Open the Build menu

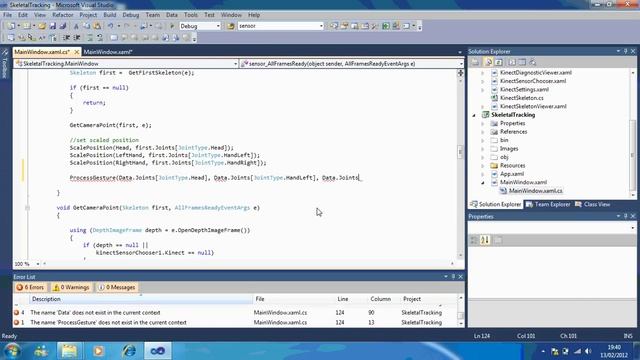pos(109,15)
